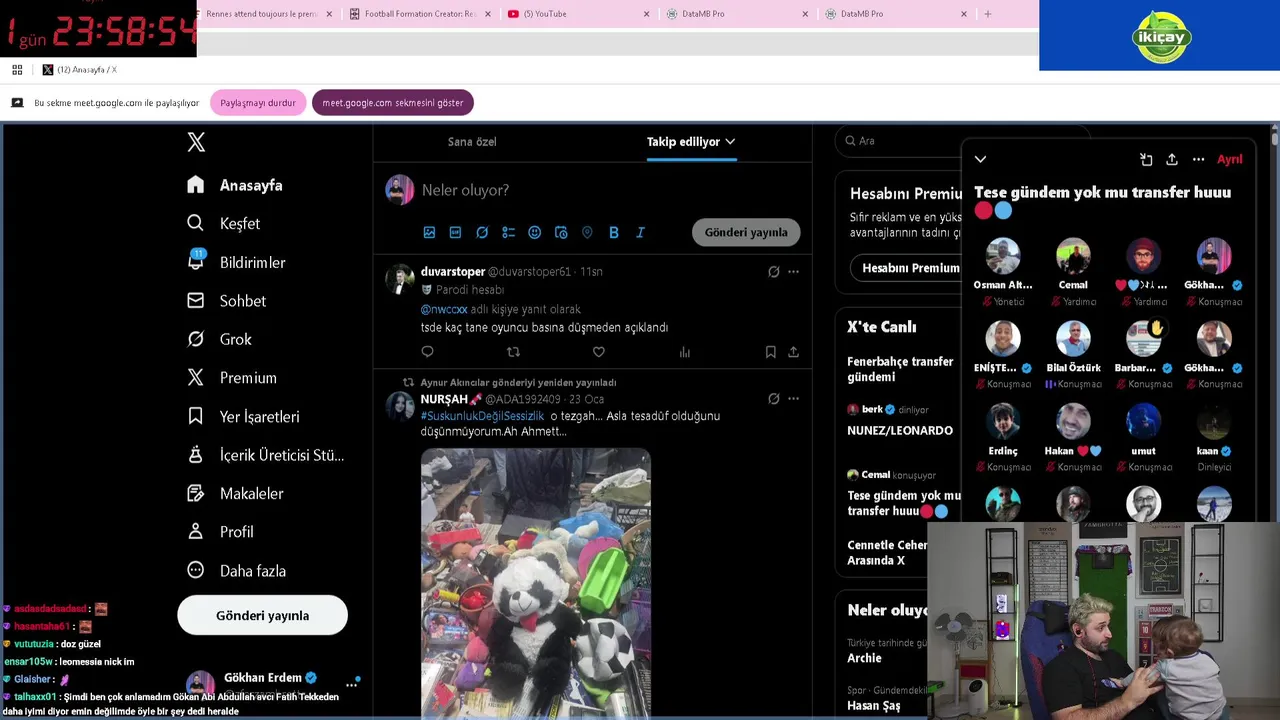Image resolution: width=1280 pixels, height=720 pixels.
Task: Open #SuskunlukDeğilSessizlik hashtag
Action: pos(482,416)
